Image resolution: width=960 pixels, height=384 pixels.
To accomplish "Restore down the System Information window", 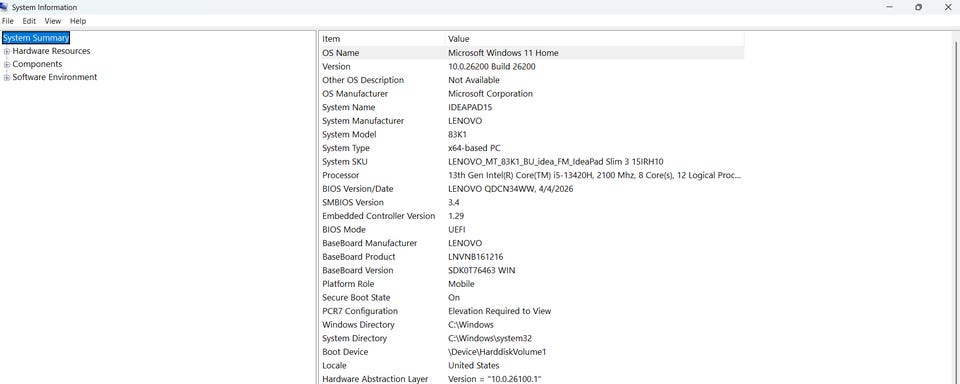I will 918,7.
